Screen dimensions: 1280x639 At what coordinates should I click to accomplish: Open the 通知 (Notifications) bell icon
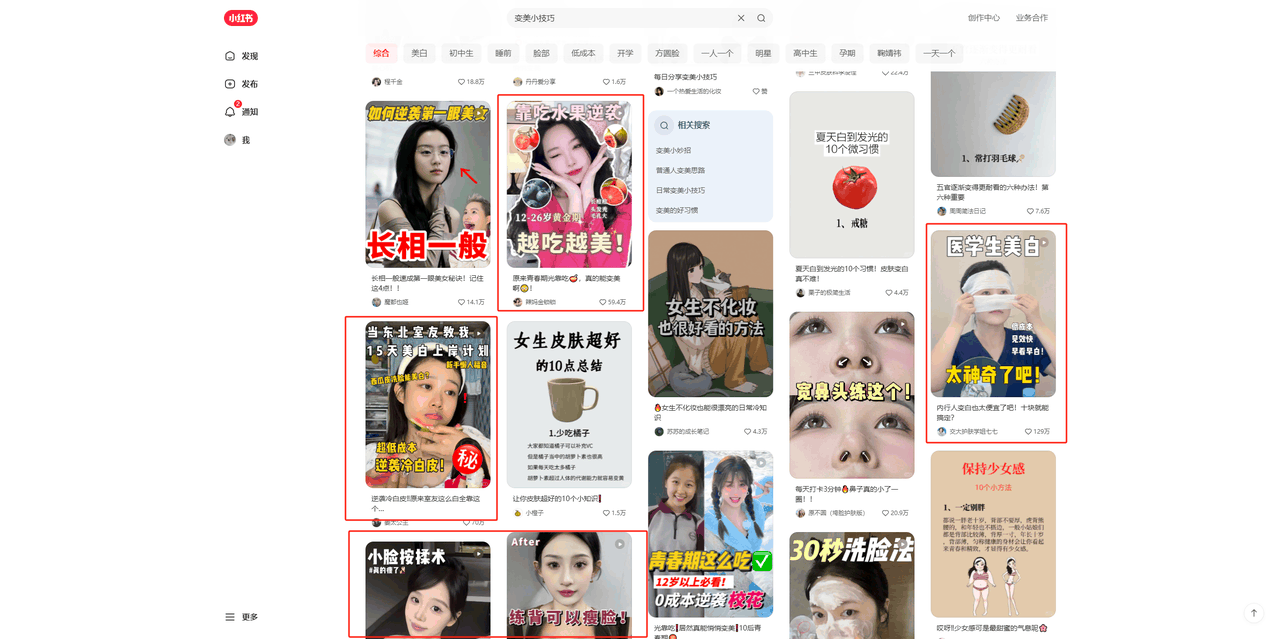230,112
